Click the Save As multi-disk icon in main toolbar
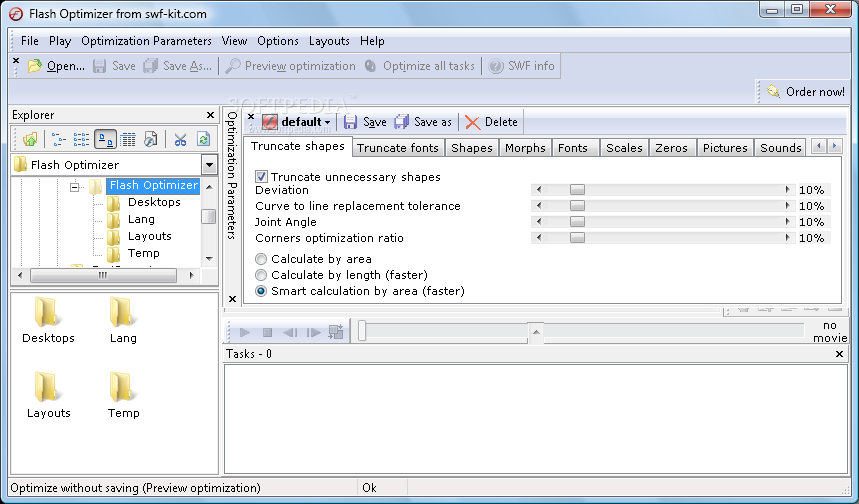This screenshot has width=859, height=504. click(151, 66)
